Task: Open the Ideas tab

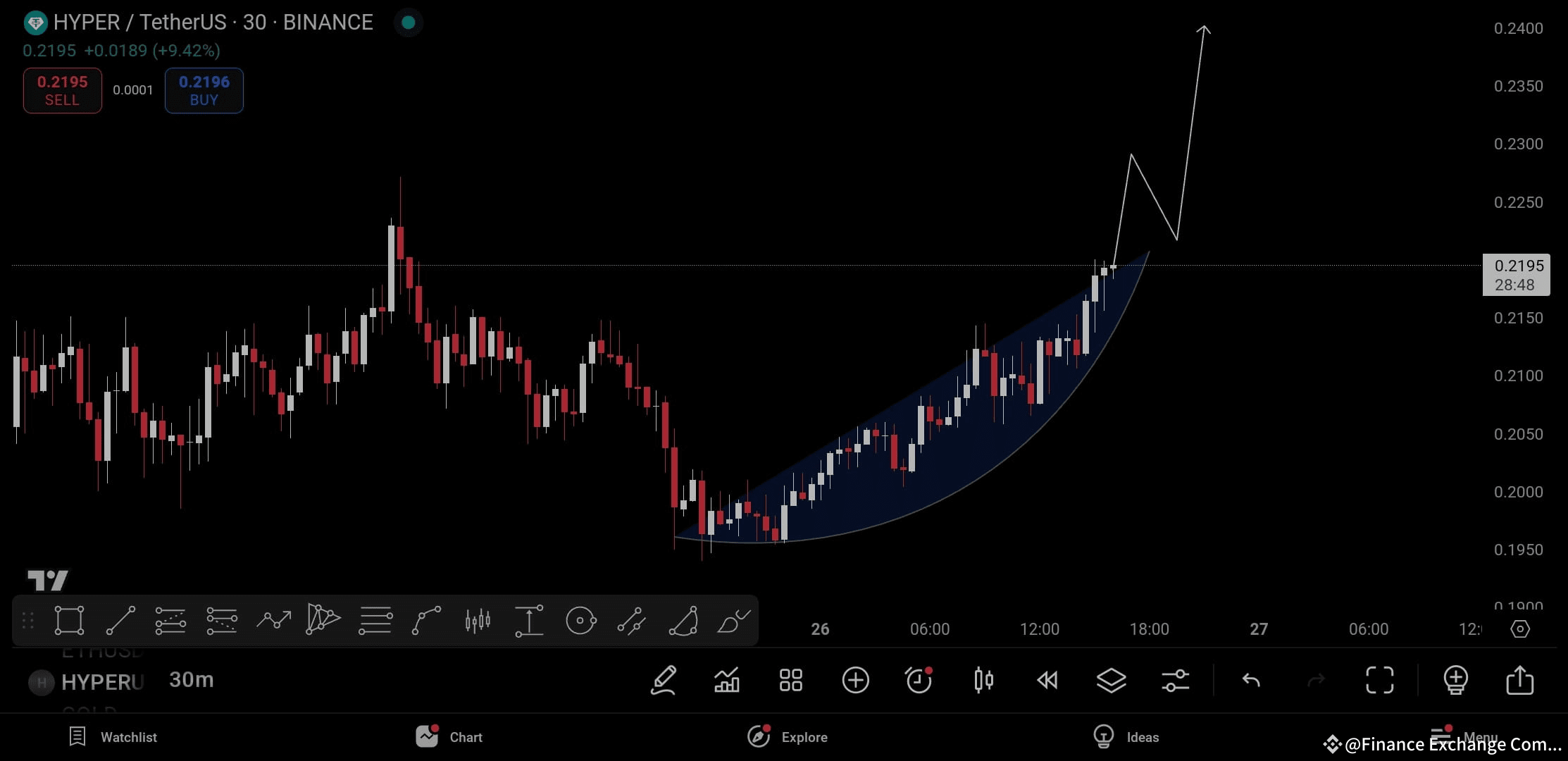Action: [x=1126, y=737]
